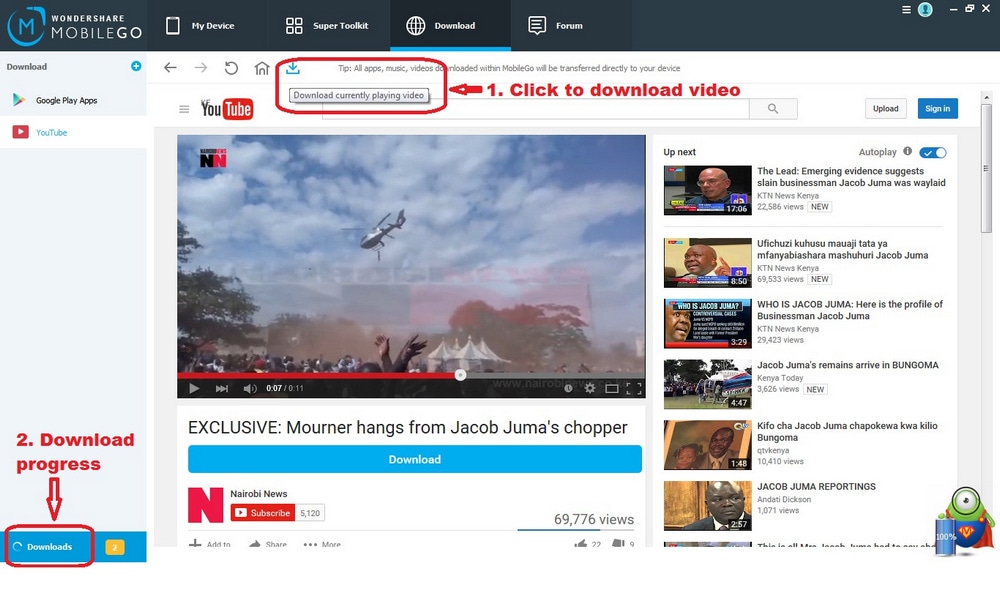The image size is (1000, 590).
Task: Open 'Kifo cha Jacob Juma' video thumbnail
Action: click(x=707, y=445)
